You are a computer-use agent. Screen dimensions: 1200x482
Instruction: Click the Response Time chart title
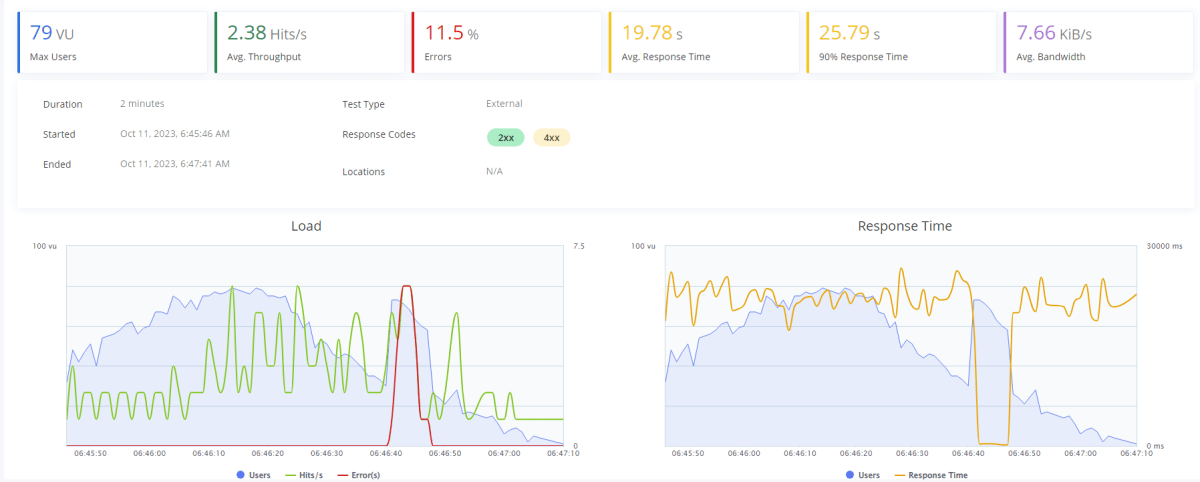tap(905, 226)
